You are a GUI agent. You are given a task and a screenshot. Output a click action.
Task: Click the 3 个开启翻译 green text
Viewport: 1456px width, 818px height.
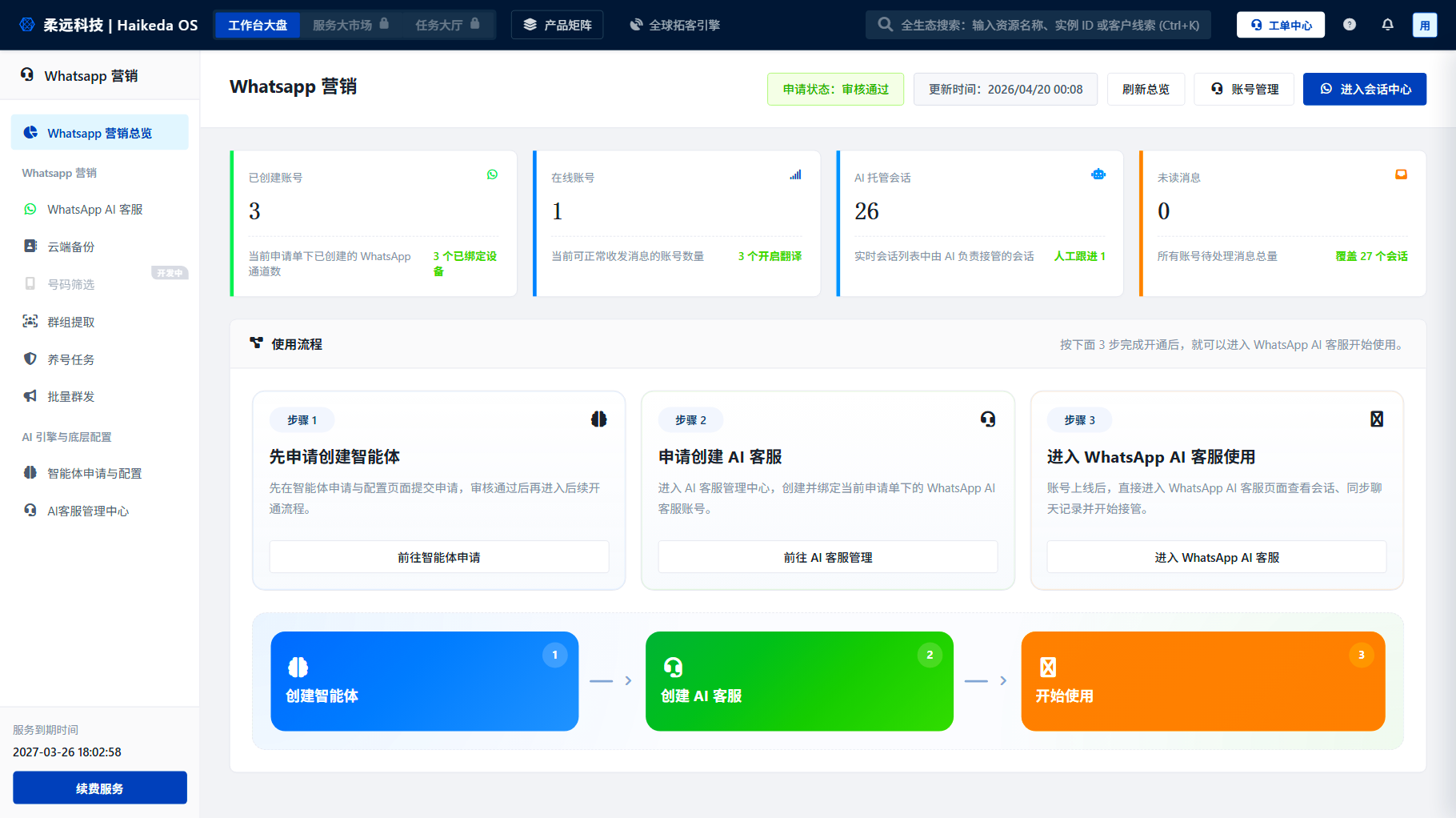(x=770, y=256)
